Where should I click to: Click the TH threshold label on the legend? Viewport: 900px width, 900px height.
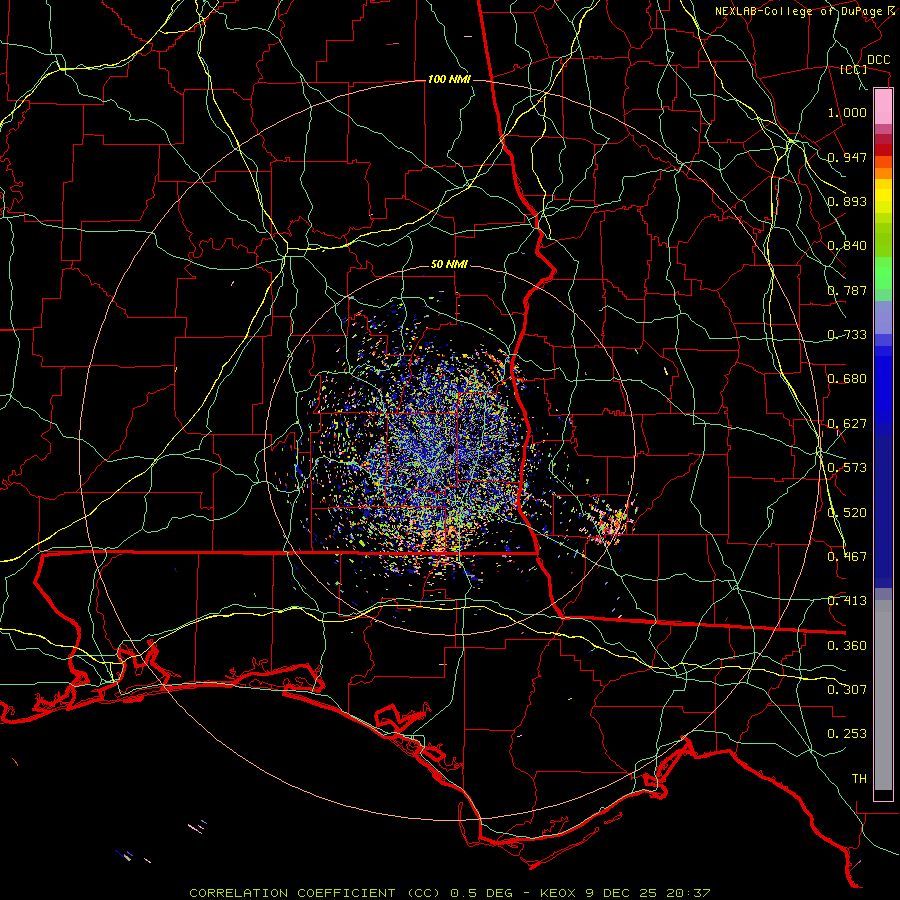859,779
